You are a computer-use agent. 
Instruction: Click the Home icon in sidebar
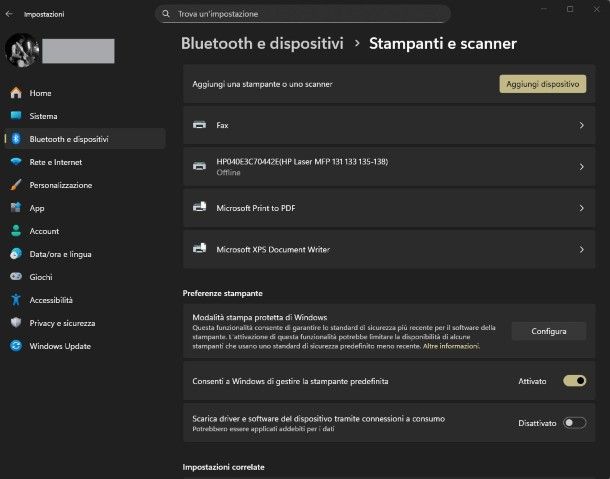pyautogui.click(x=16, y=93)
